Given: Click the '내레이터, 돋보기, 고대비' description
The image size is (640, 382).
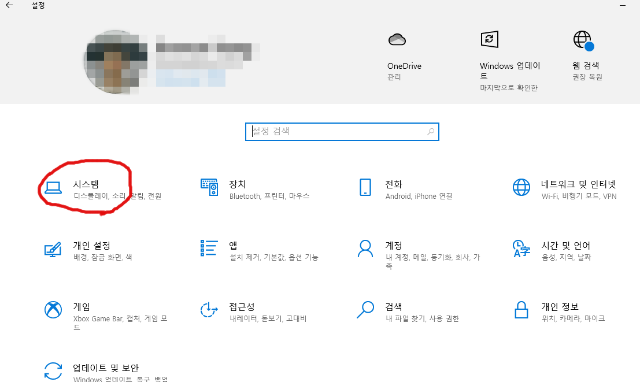Looking at the screenshot, I should (x=268, y=318).
